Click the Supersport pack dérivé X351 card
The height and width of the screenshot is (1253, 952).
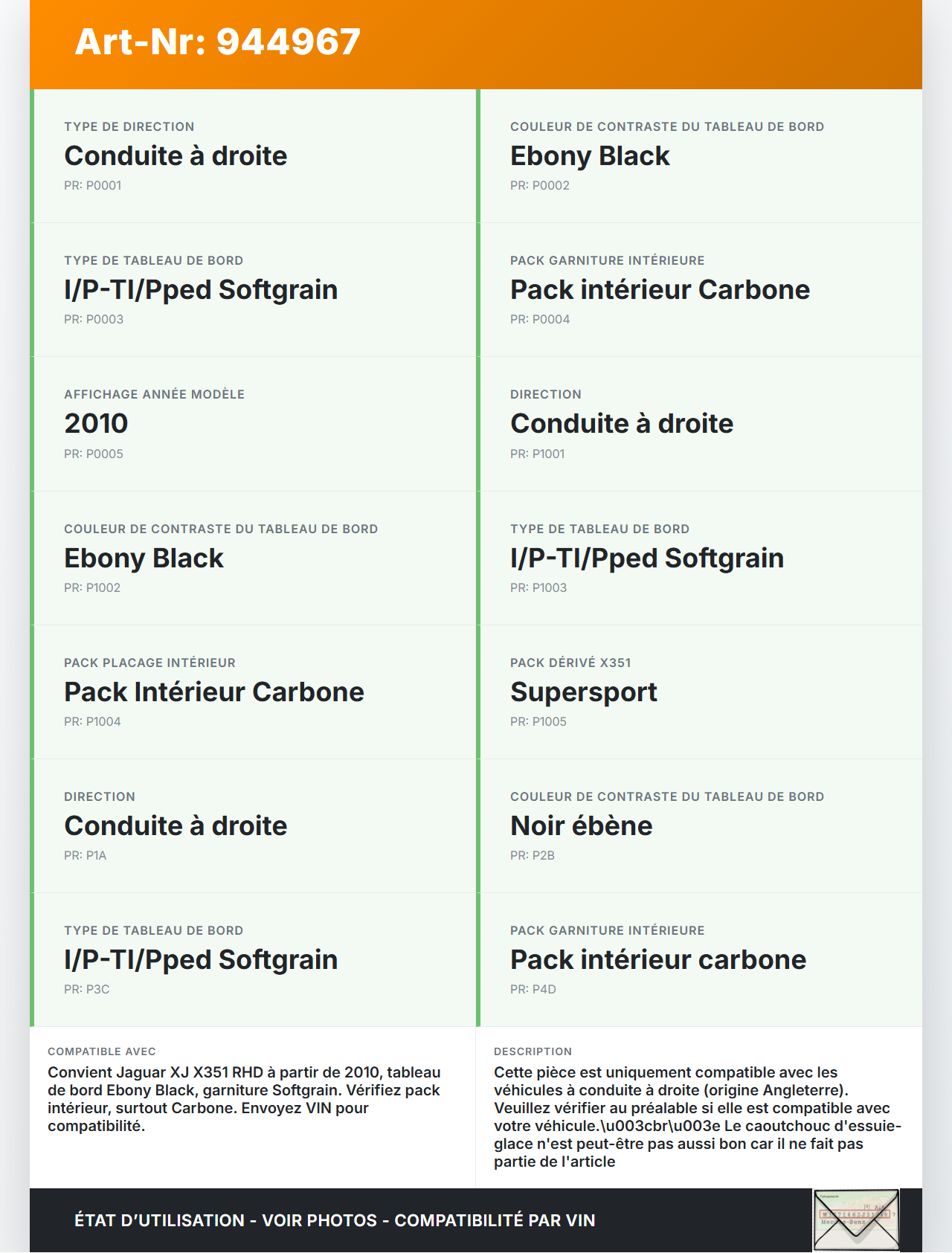coord(699,692)
